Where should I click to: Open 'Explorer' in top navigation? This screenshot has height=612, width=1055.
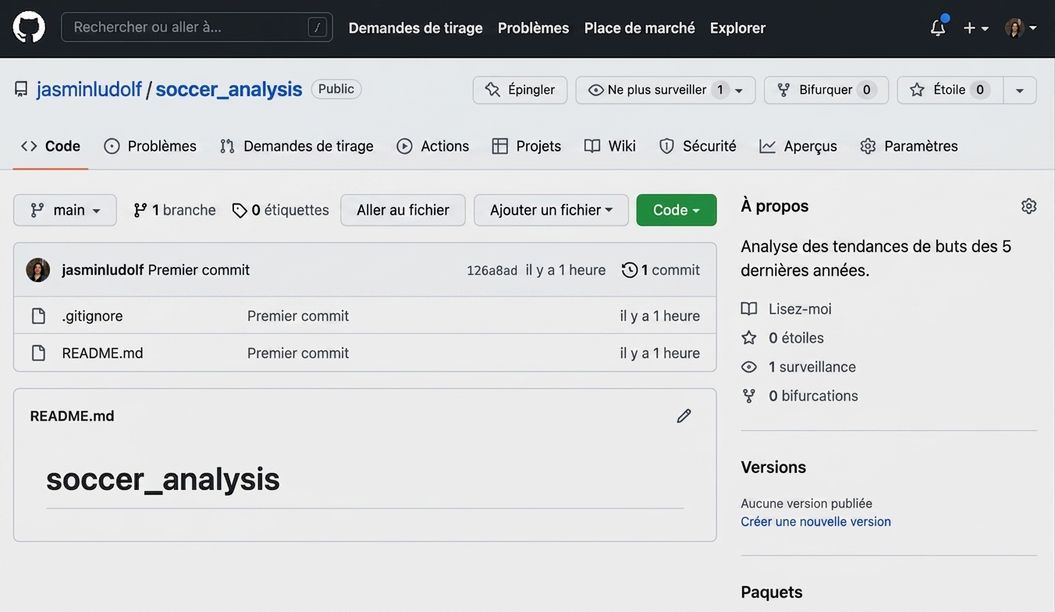(x=737, y=28)
